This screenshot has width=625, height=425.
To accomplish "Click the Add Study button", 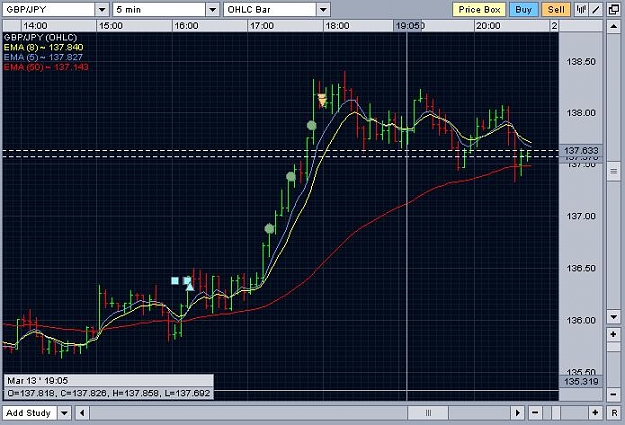I will point(30,413).
